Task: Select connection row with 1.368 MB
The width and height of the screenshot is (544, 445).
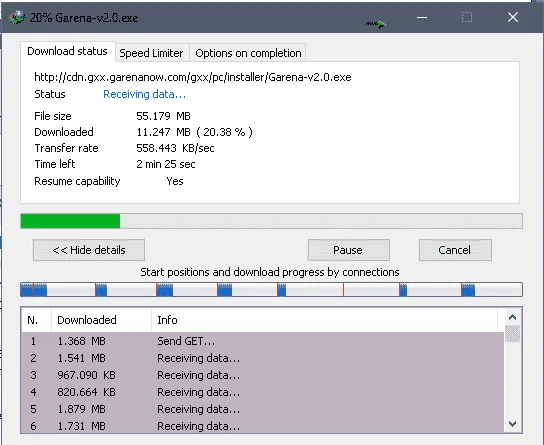Action: pyautogui.click(x=263, y=341)
